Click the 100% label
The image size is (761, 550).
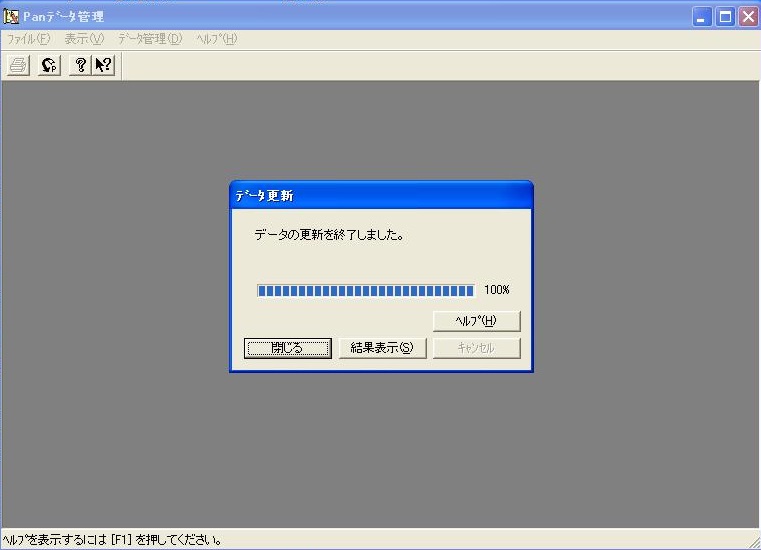click(x=497, y=290)
